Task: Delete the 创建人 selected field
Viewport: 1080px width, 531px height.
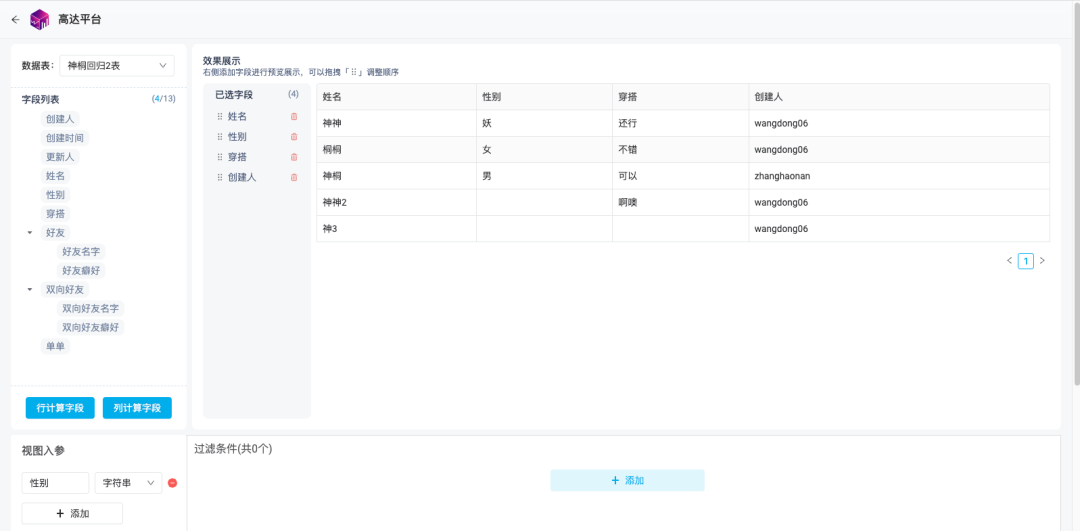Action: click(x=294, y=177)
